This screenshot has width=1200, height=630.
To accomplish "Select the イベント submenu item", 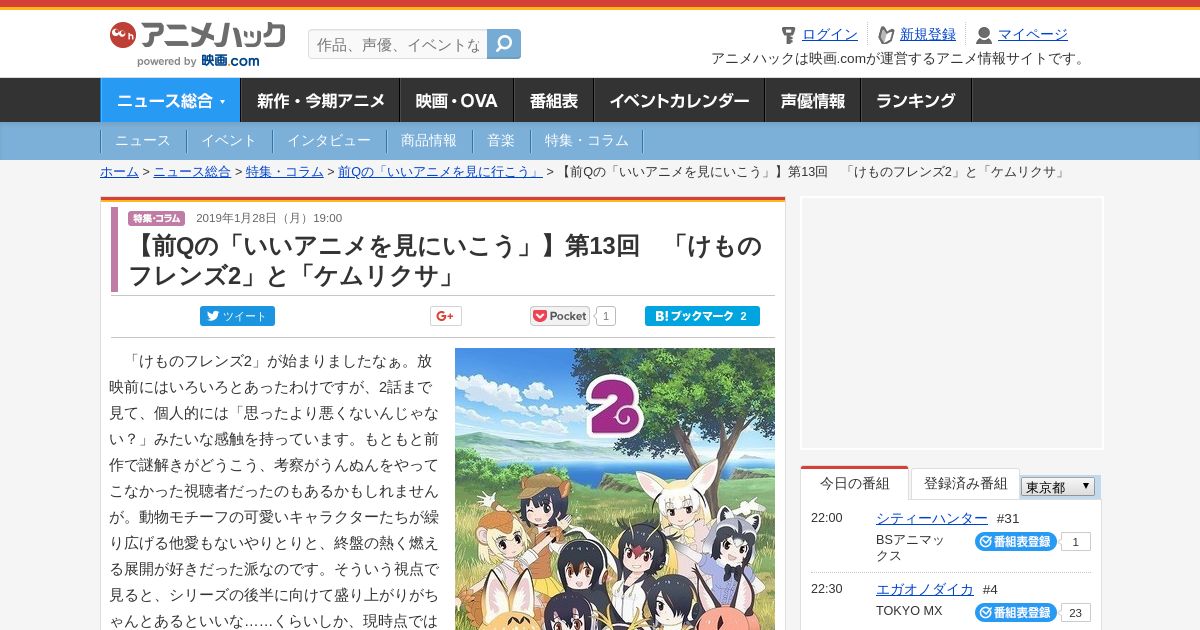I will (x=229, y=141).
